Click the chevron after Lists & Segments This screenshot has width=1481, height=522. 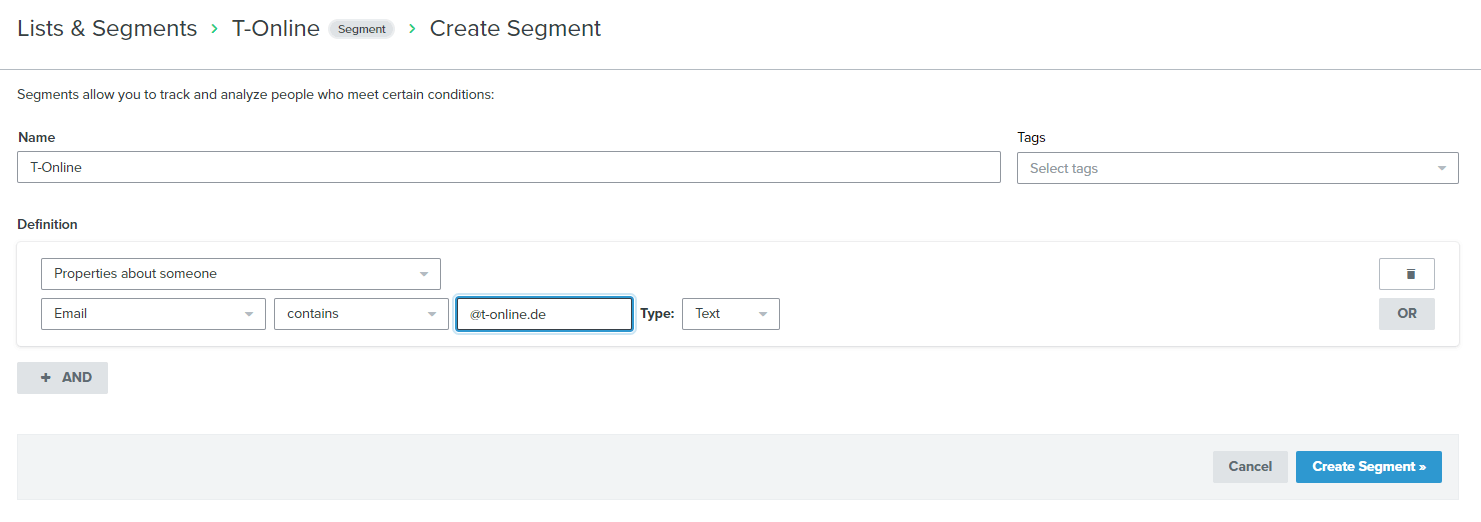(x=214, y=29)
